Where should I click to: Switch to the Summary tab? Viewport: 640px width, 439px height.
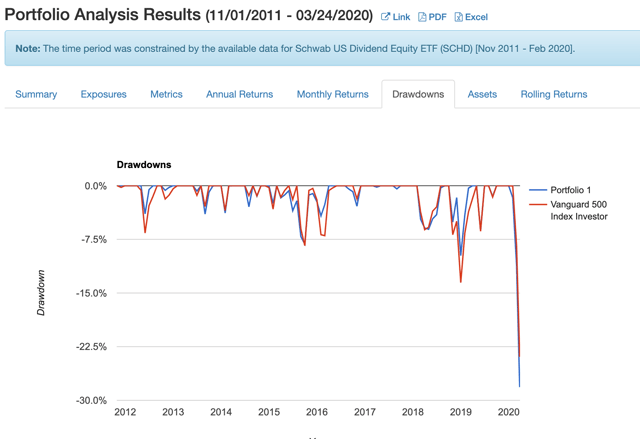(x=36, y=94)
